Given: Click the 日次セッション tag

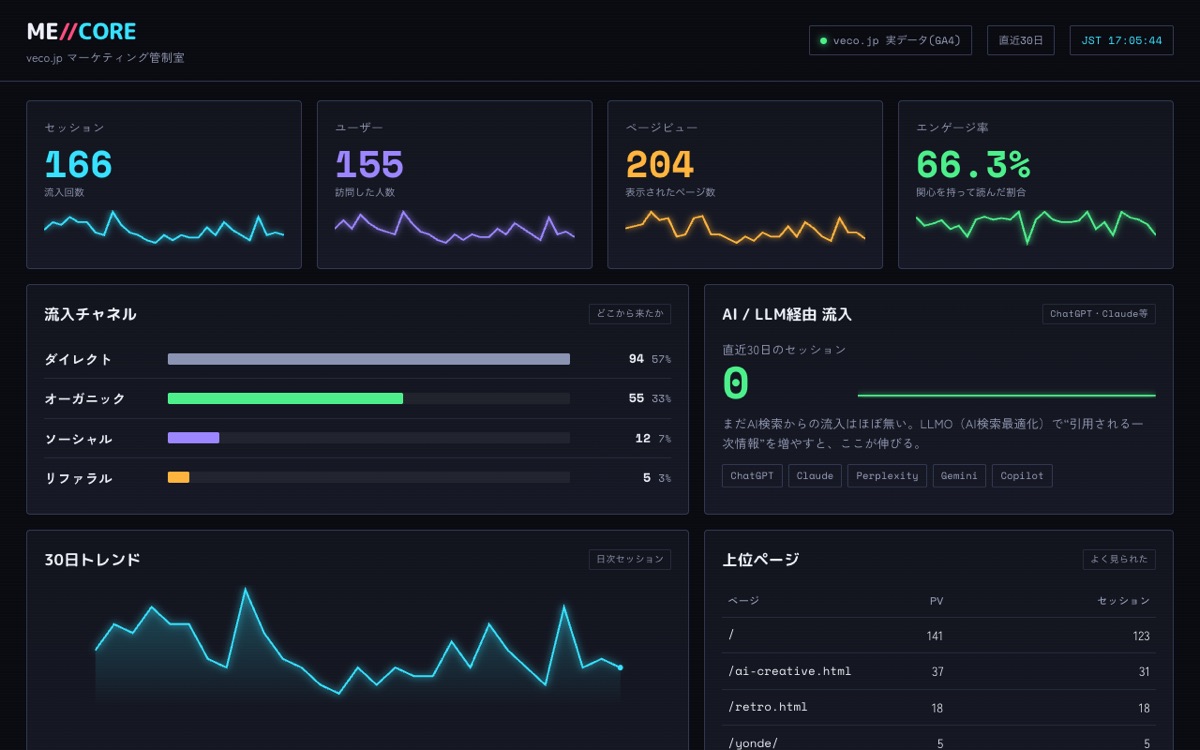Looking at the screenshot, I should [x=630, y=559].
